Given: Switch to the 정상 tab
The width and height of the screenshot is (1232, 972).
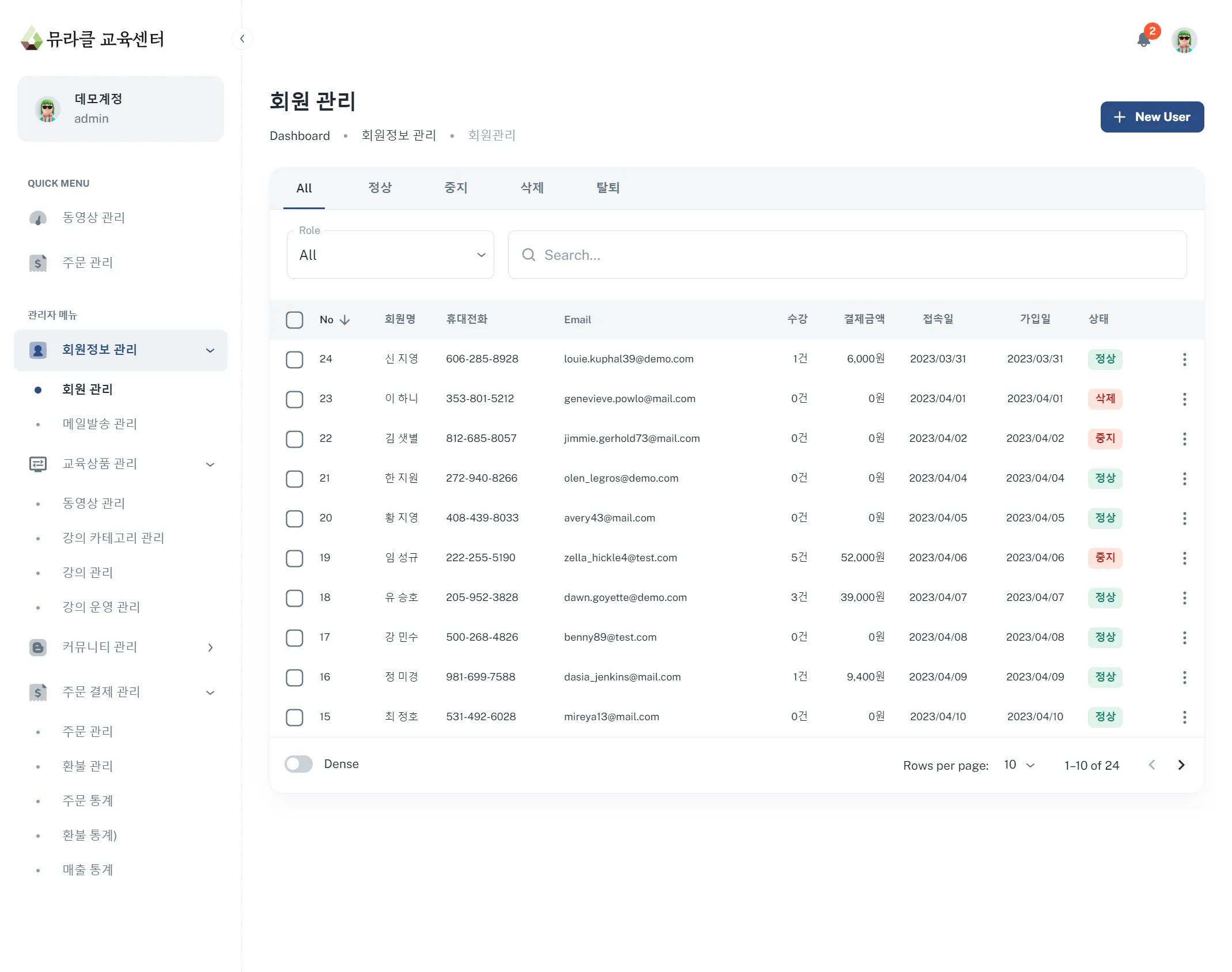Looking at the screenshot, I should pyautogui.click(x=380, y=188).
